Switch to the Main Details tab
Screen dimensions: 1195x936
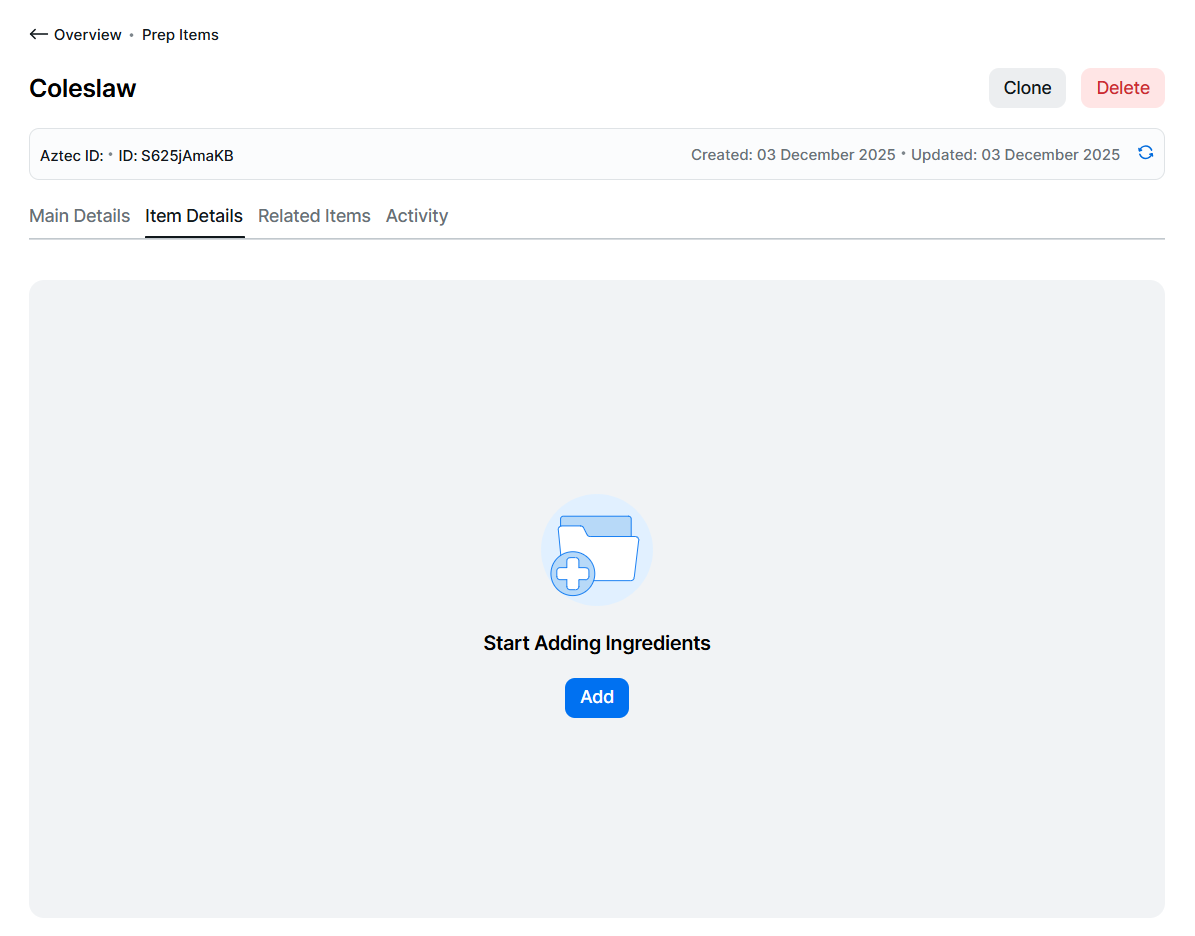pos(79,216)
